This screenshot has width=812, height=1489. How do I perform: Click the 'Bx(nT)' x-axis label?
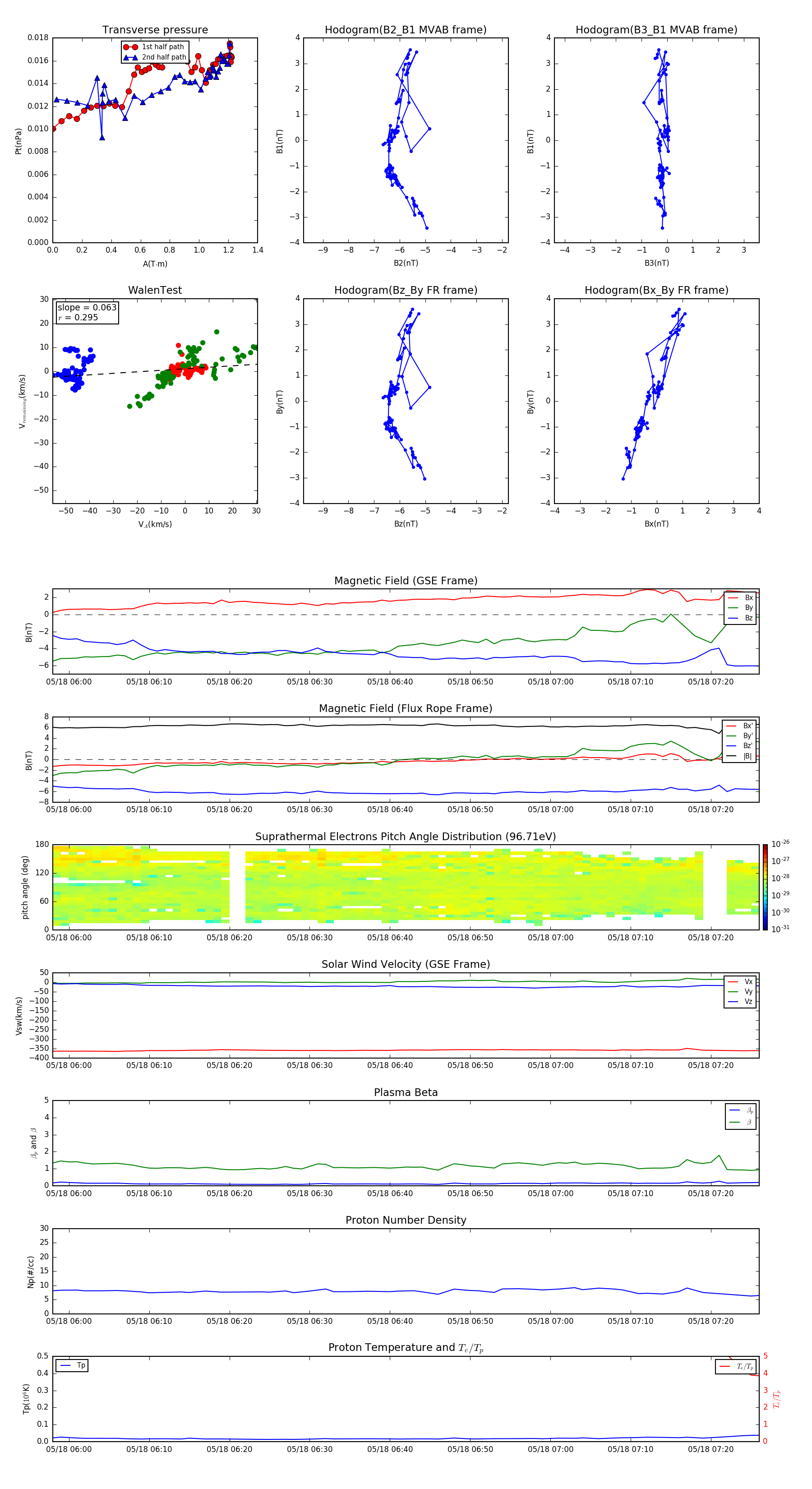[656, 524]
